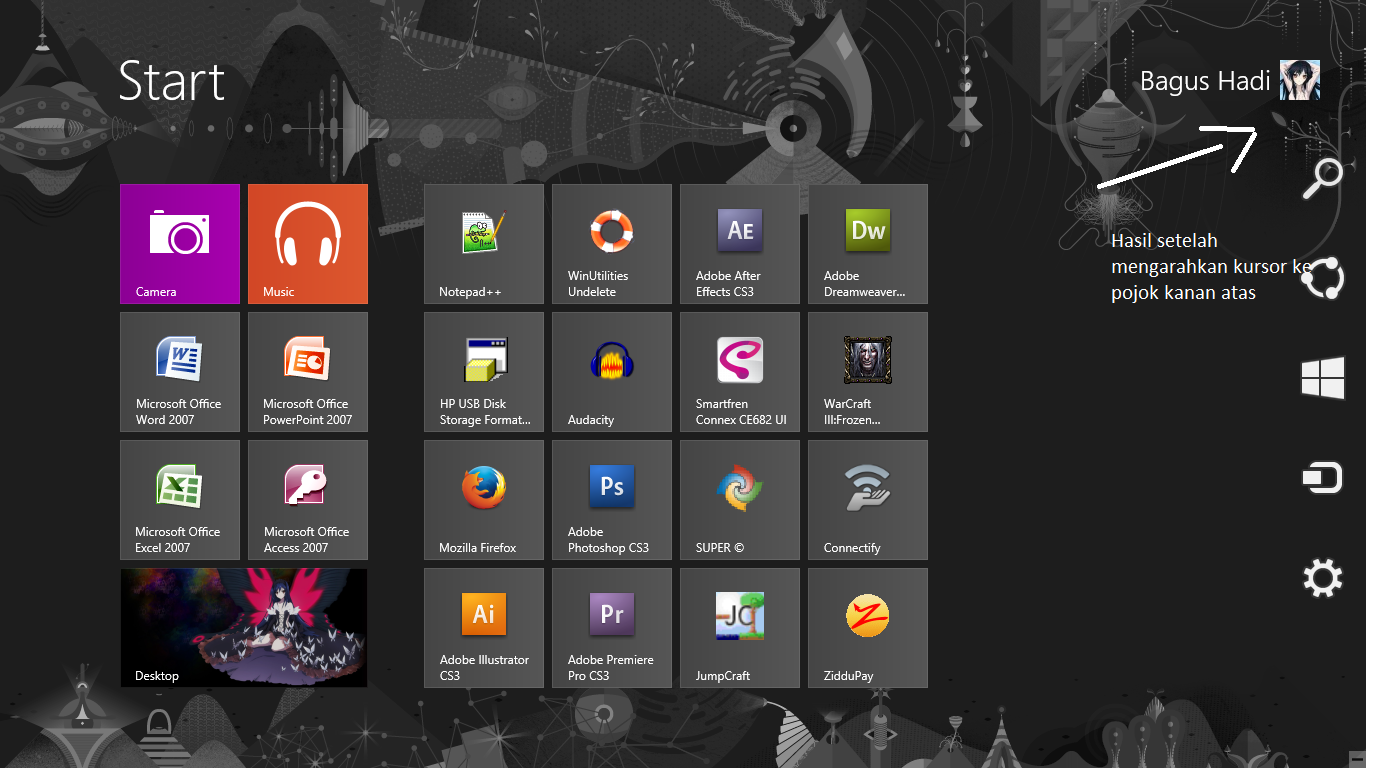Open the Devices charm
The height and width of the screenshot is (768, 1382).
click(1322, 477)
